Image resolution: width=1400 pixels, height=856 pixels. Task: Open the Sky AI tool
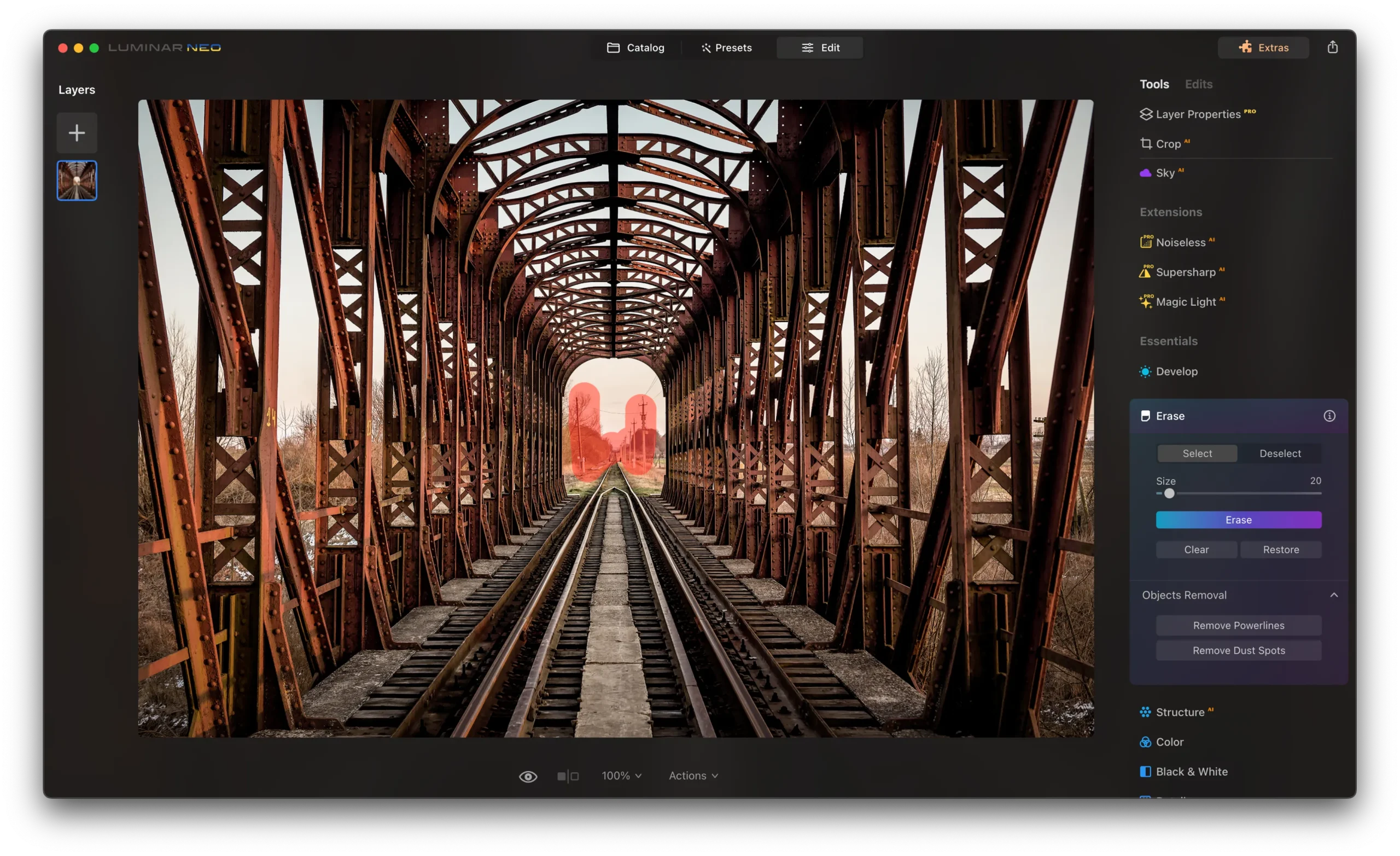[1164, 173]
